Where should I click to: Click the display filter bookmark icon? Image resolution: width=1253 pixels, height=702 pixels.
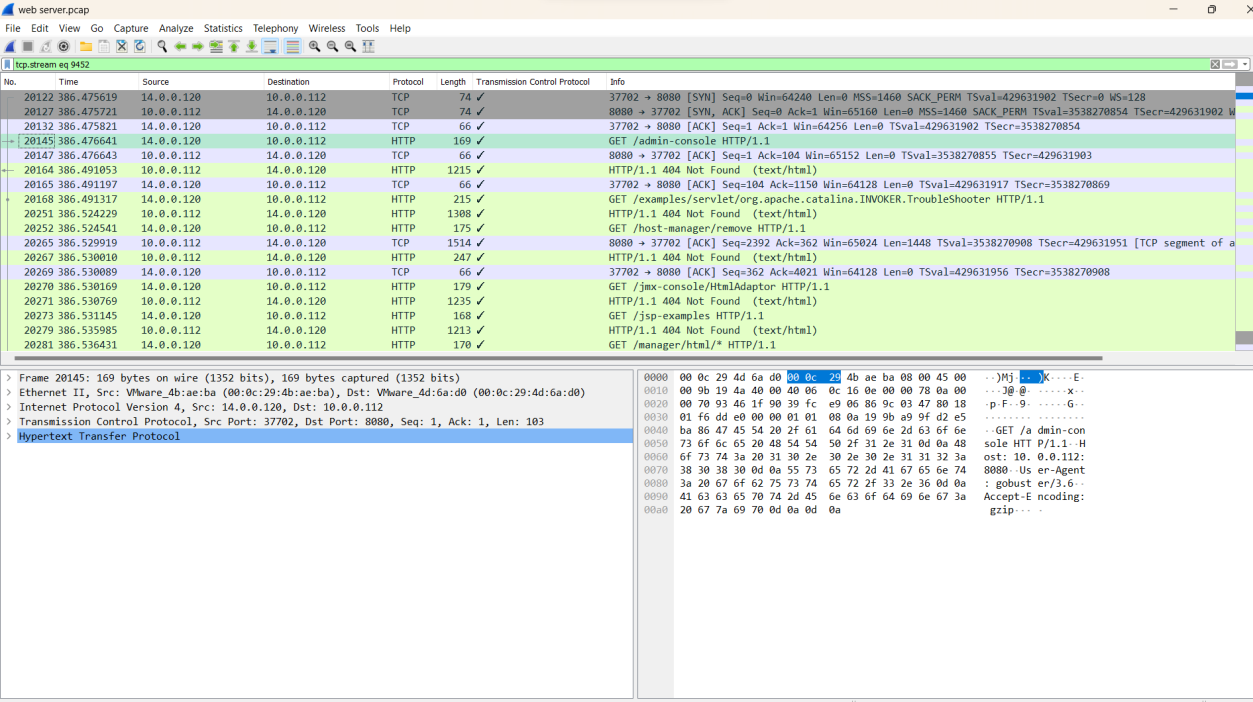[8, 64]
